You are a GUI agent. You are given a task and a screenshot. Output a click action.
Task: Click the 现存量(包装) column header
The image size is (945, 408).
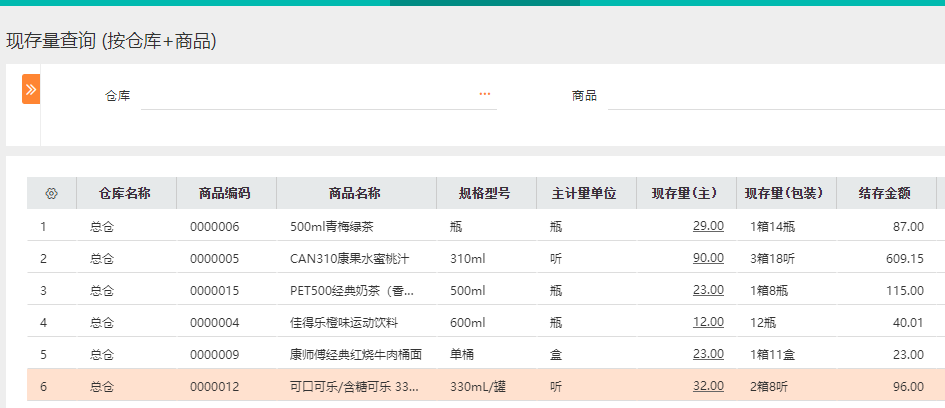[785, 193]
